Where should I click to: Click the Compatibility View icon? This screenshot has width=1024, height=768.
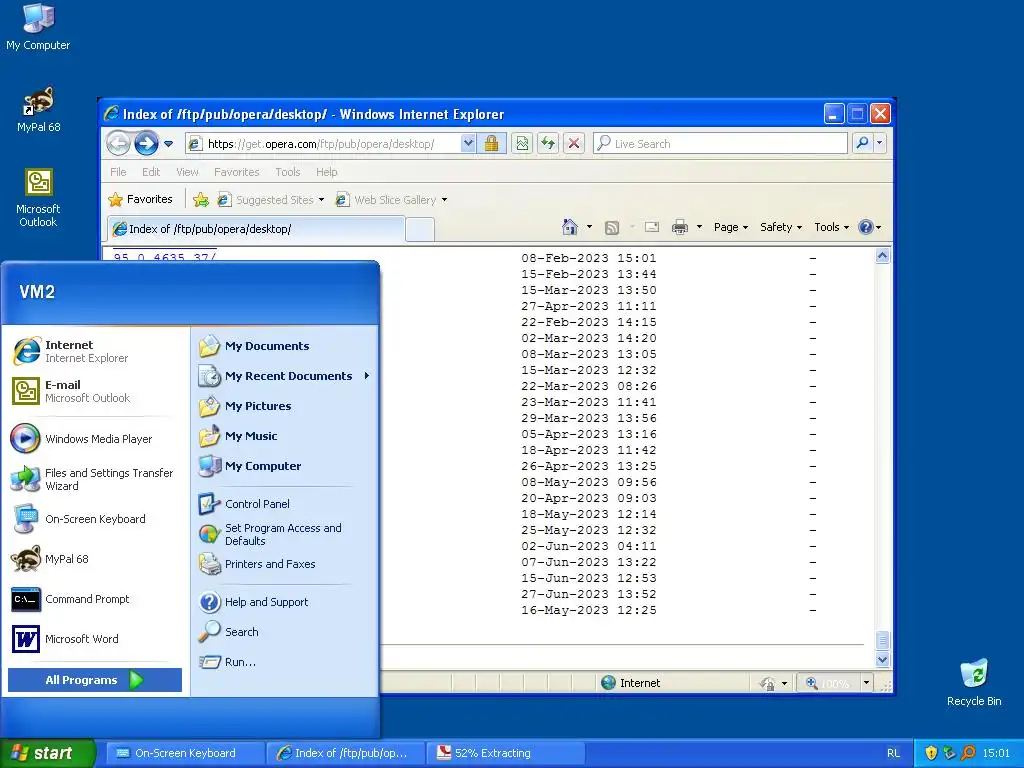click(522, 144)
